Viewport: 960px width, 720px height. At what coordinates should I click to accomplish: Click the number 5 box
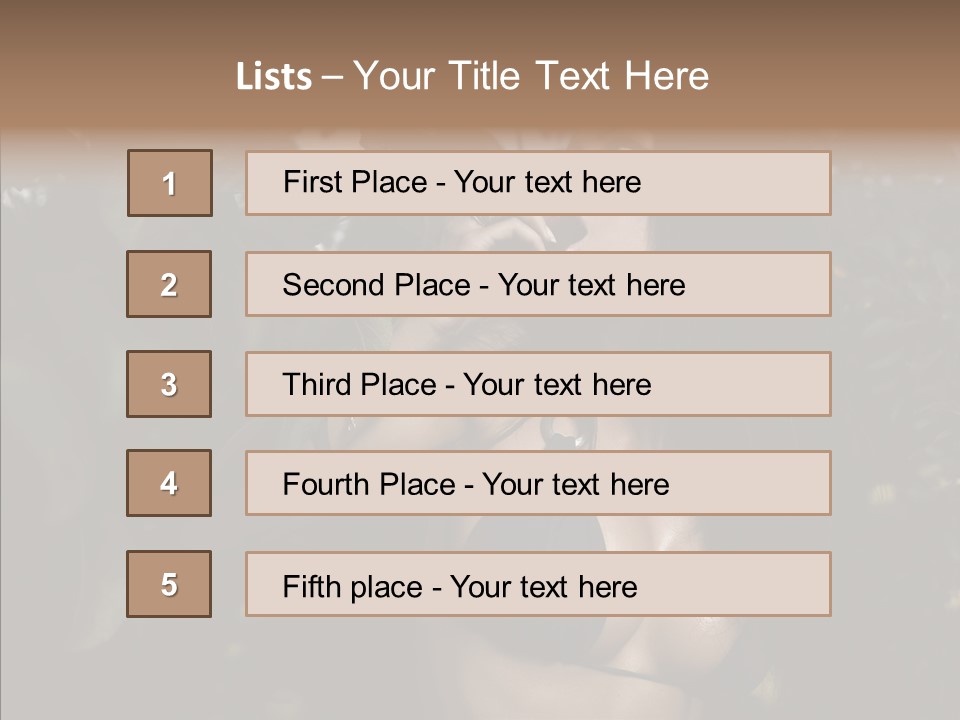tap(169, 584)
